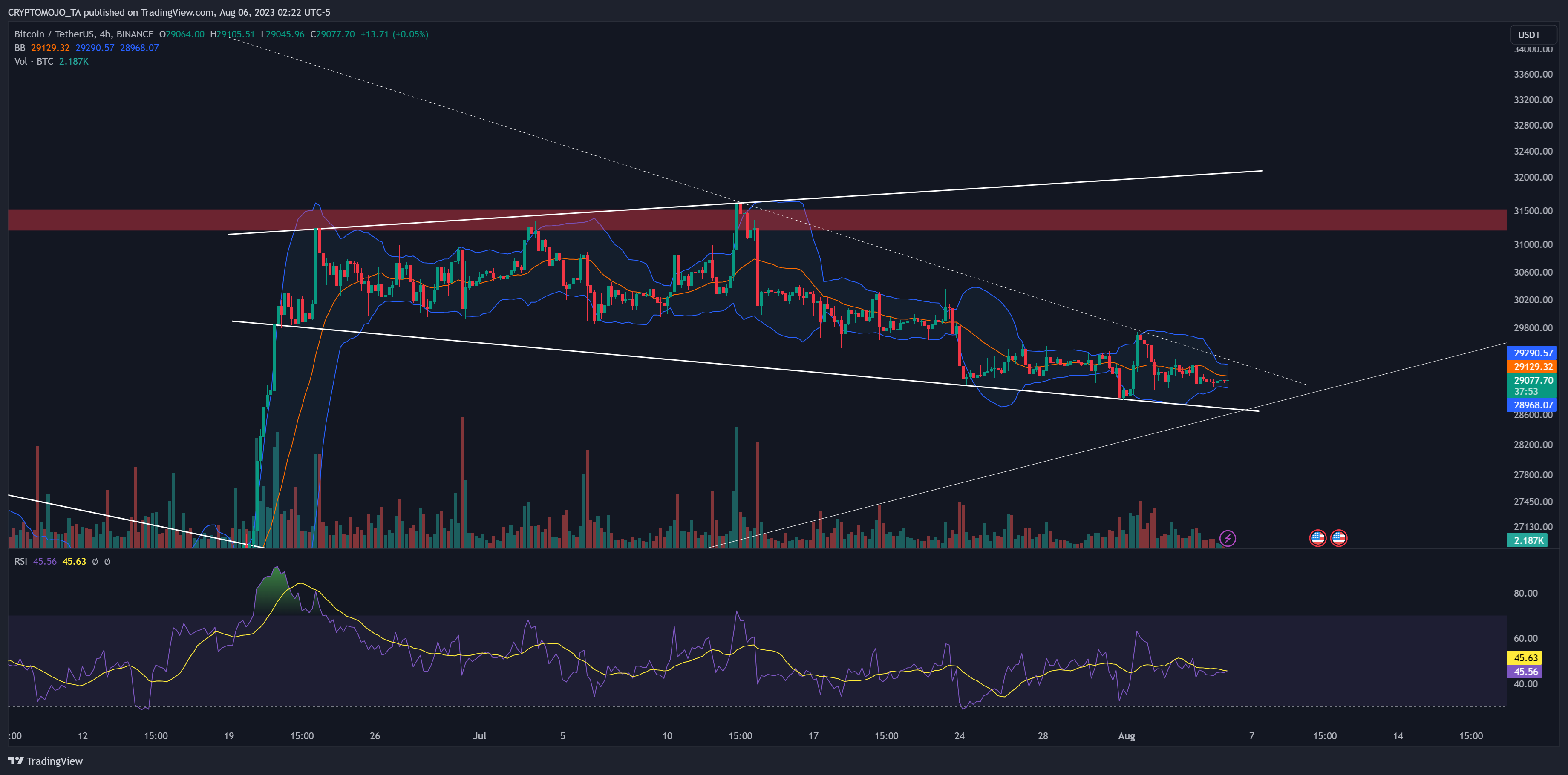Select the Vol · BTC indicator legend

click(x=34, y=61)
